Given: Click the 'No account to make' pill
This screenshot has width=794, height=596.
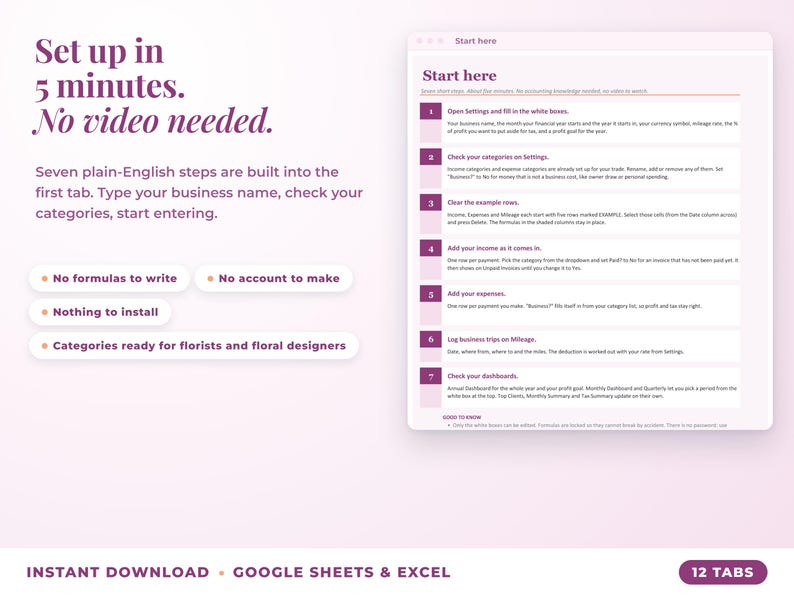Looking at the screenshot, I should click(x=273, y=279).
